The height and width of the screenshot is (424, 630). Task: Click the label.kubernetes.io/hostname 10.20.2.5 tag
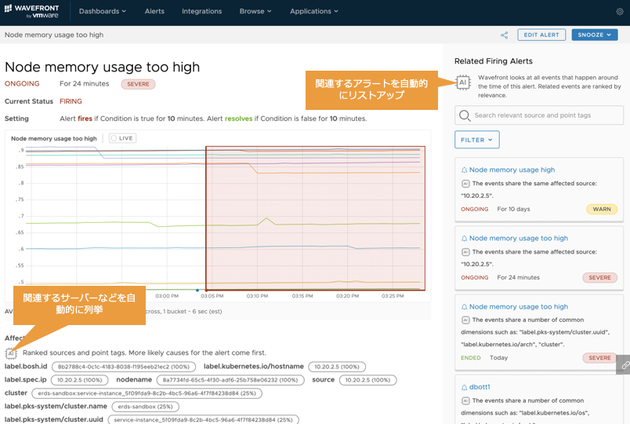coord(337,367)
